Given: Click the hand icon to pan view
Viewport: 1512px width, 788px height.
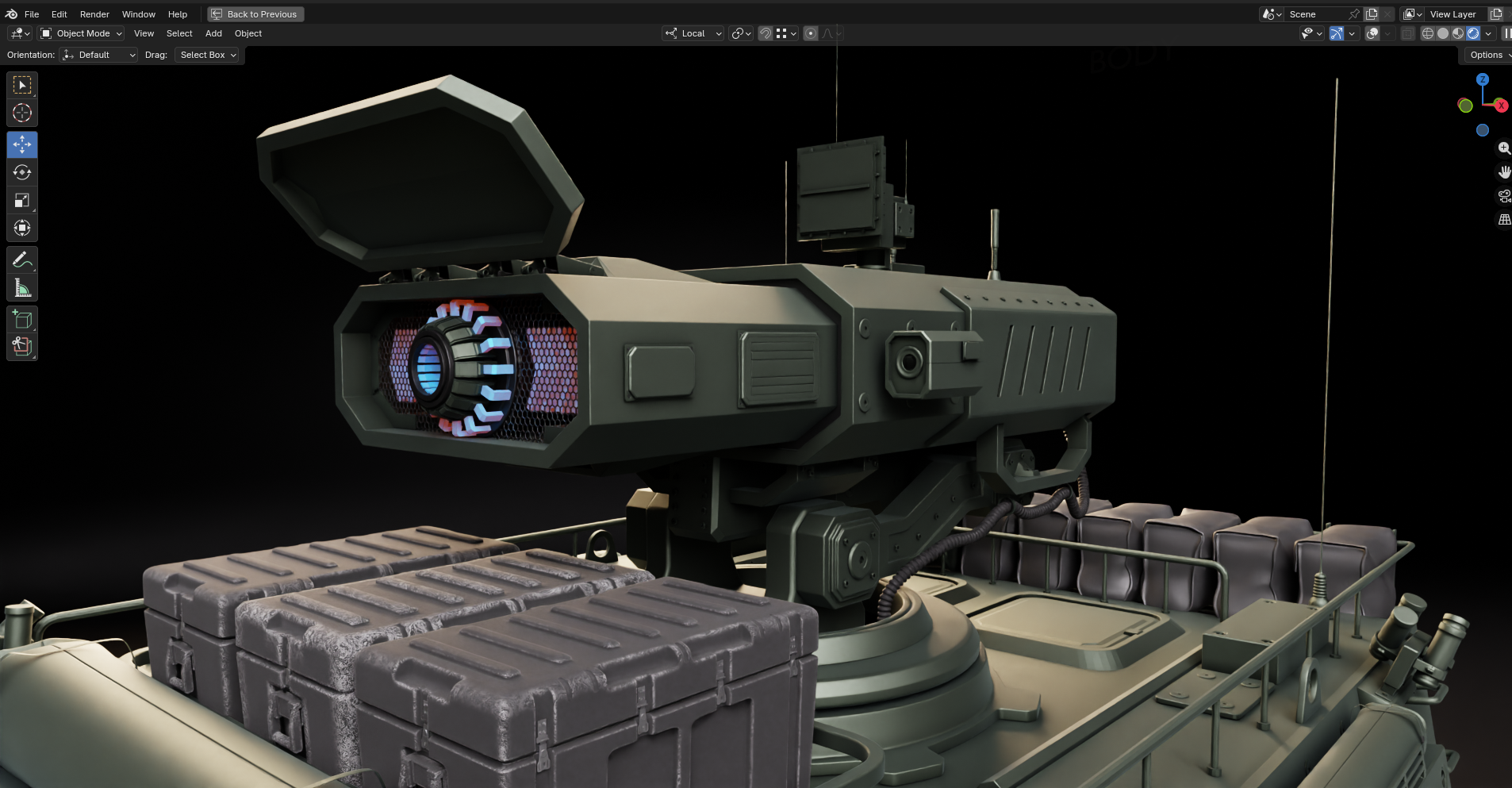Looking at the screenshot, I should [x=1503, y=172].
